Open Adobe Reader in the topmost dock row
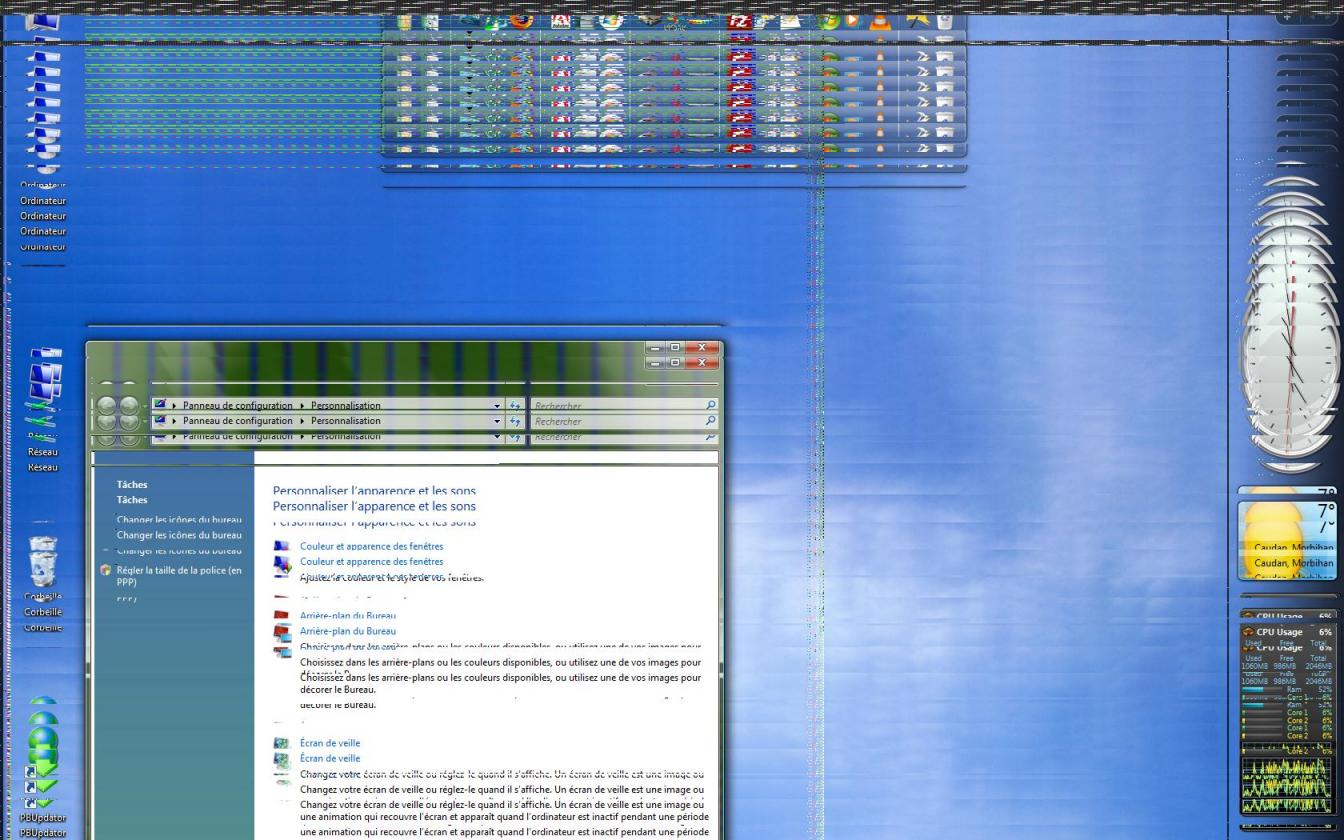The height and width of the screenshot is (840, 1344). (561, 20)
